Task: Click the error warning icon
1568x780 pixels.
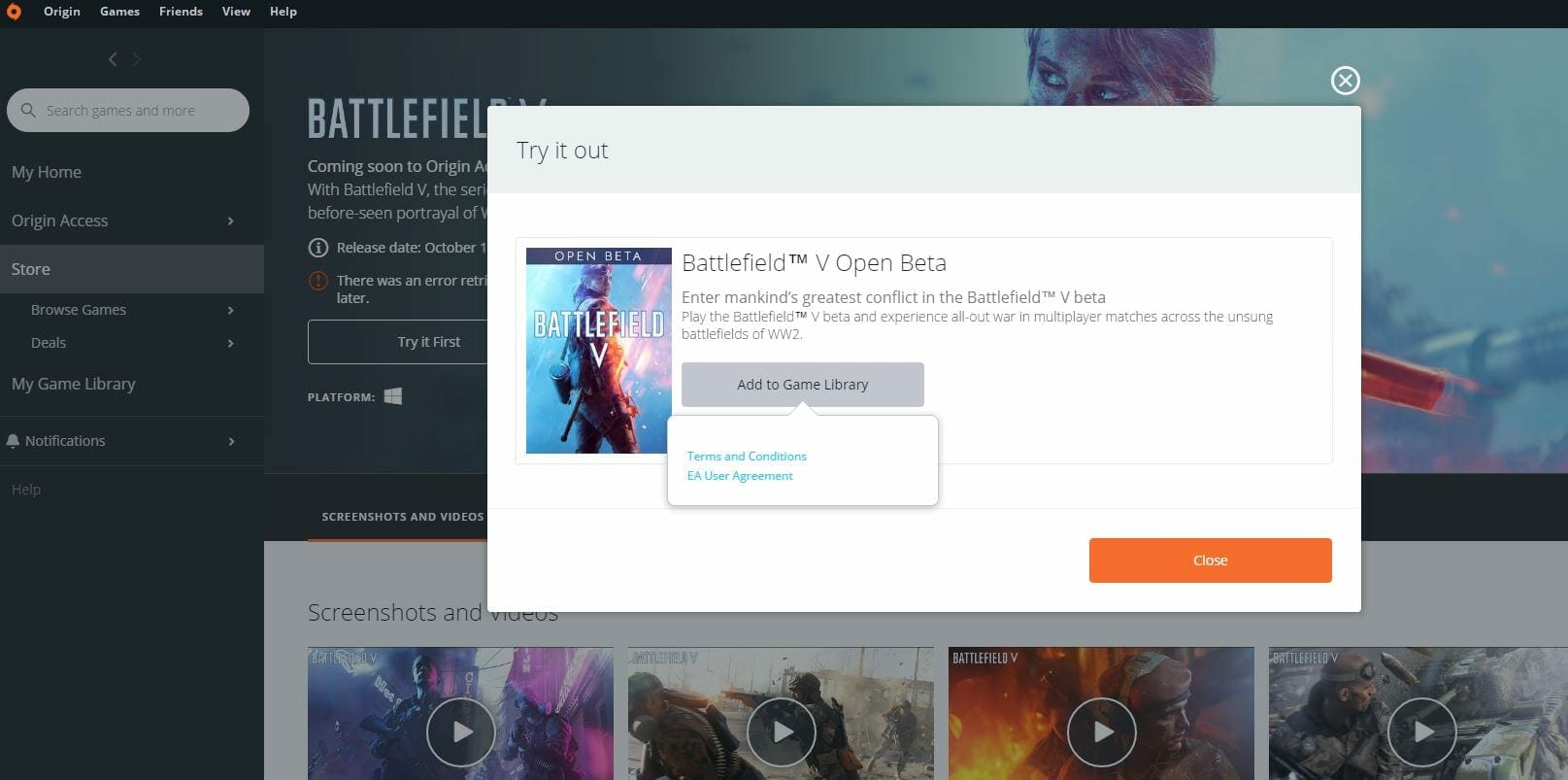Action: (317, 281)
